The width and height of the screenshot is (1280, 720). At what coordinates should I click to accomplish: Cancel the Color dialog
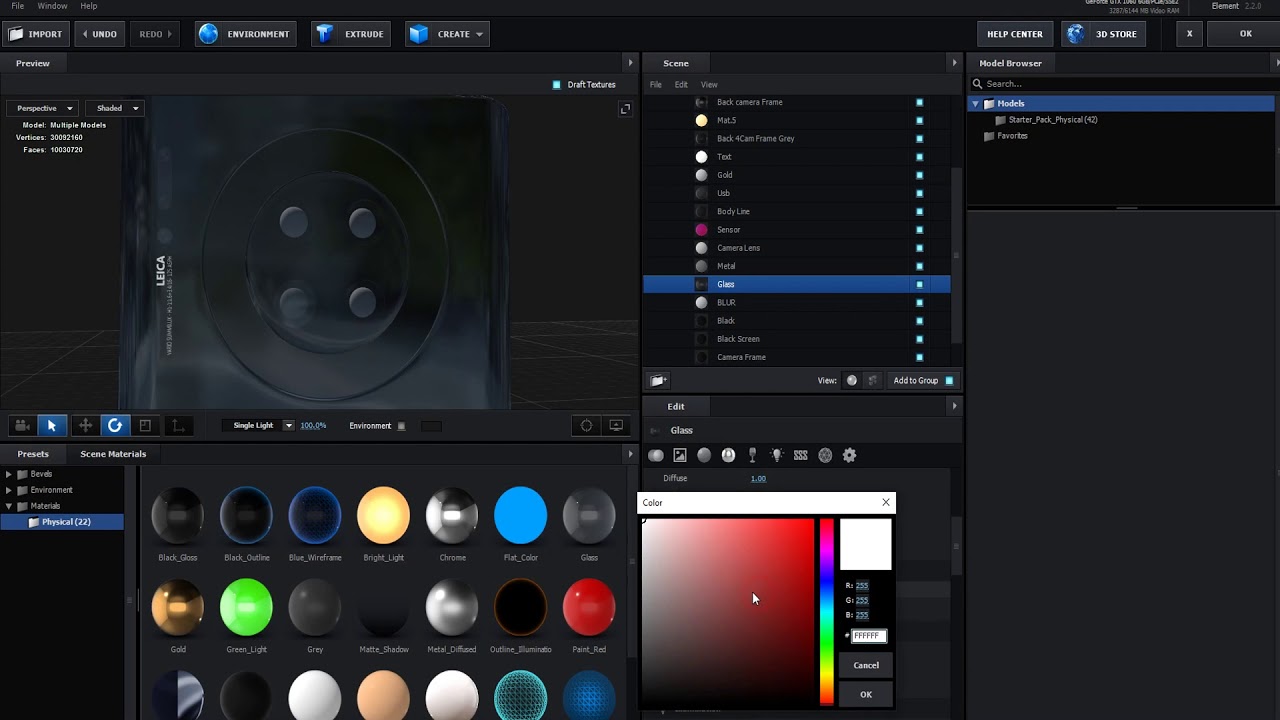tap(866, 665)
